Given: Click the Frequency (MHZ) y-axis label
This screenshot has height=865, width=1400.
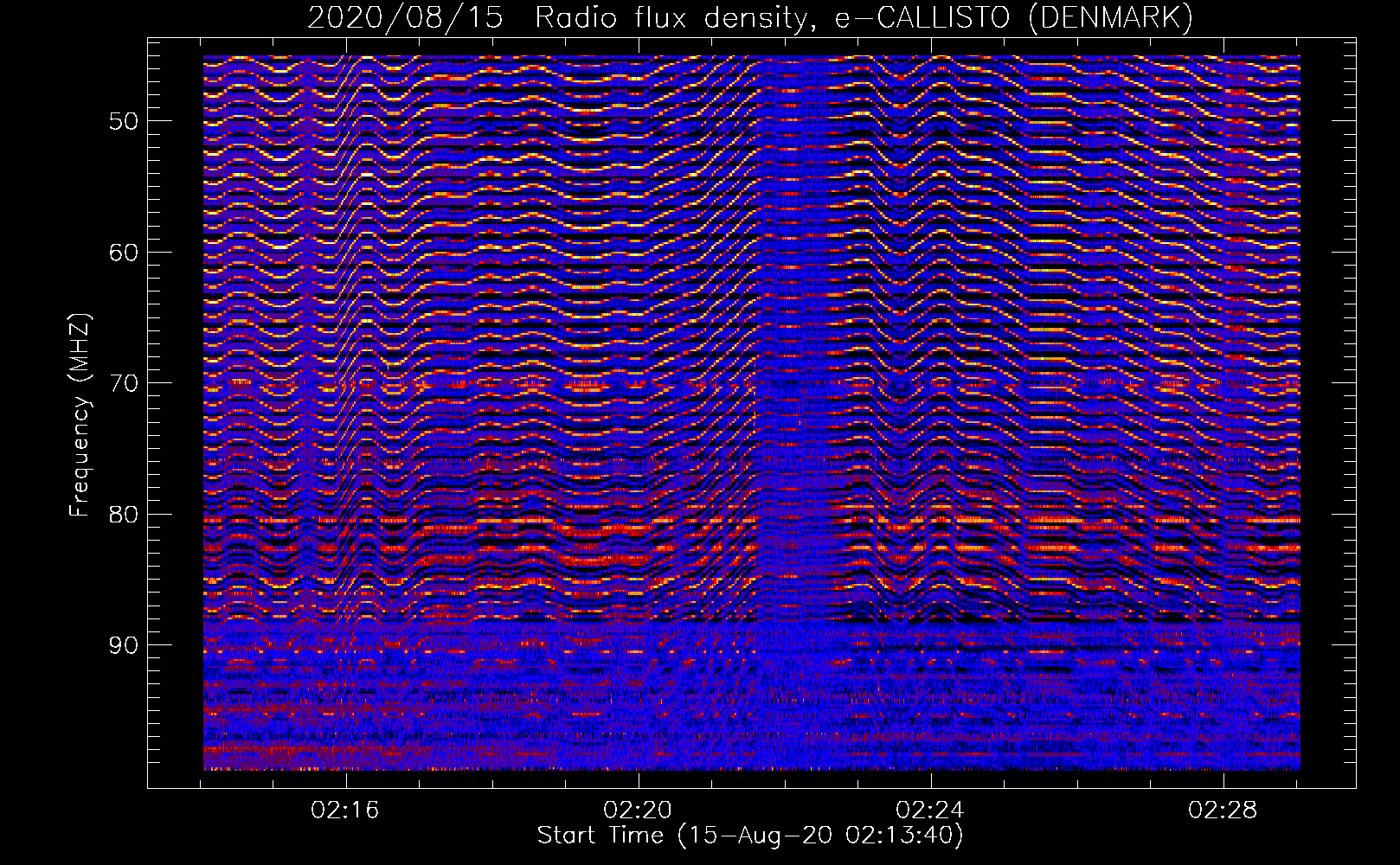Looking at the screenshot, I should (80, 414).
